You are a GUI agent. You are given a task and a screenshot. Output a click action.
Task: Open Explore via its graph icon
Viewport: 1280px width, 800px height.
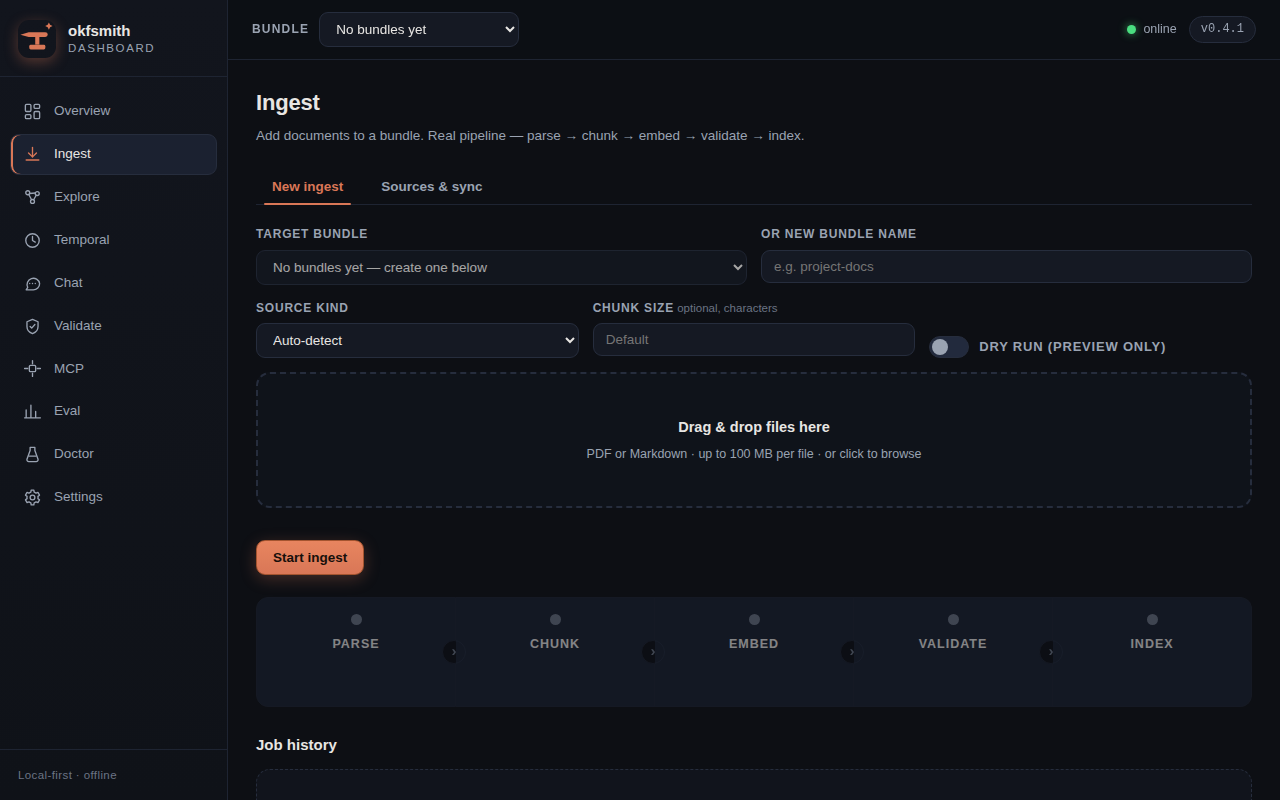pos(32,197)
